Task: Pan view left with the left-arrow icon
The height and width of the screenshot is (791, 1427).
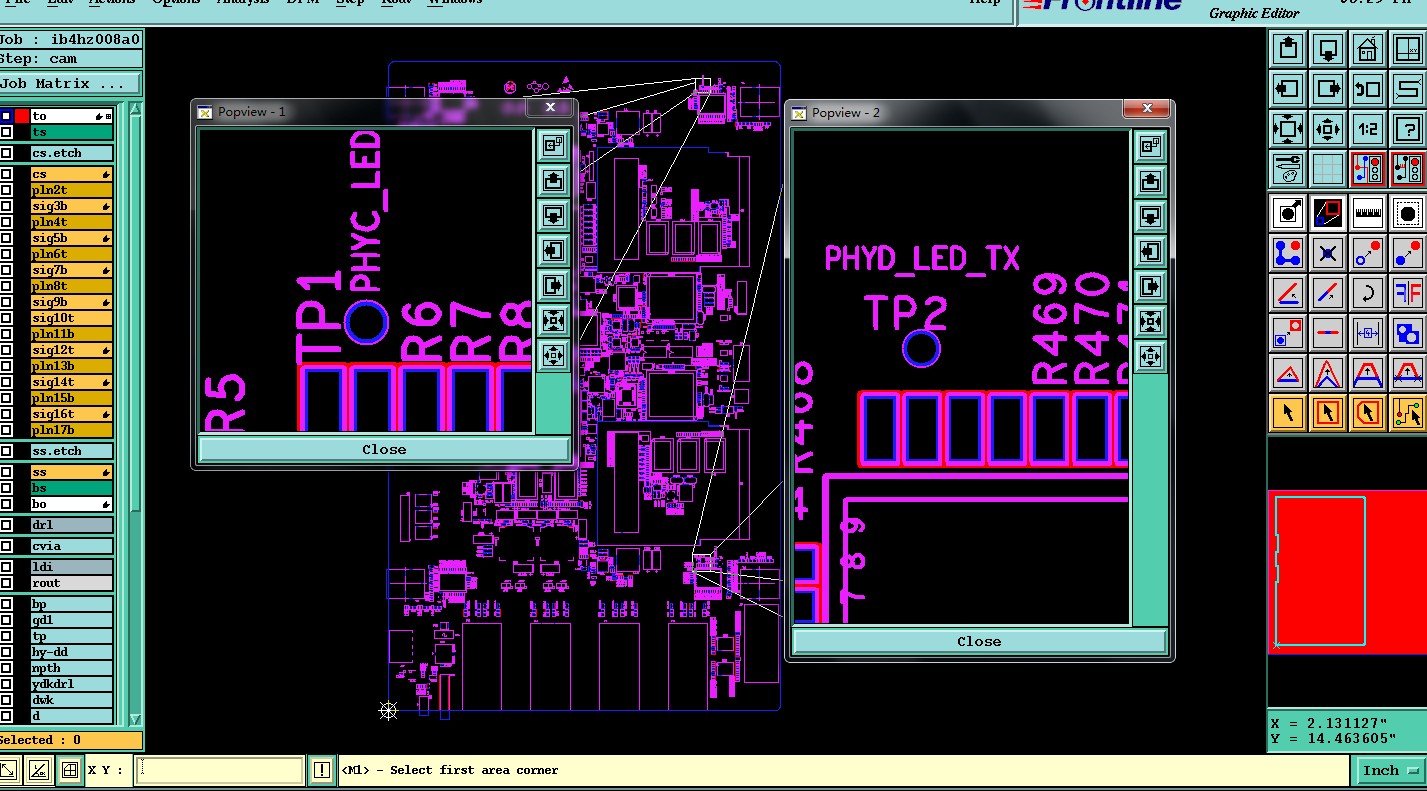Action: [x=1288, y=89]
